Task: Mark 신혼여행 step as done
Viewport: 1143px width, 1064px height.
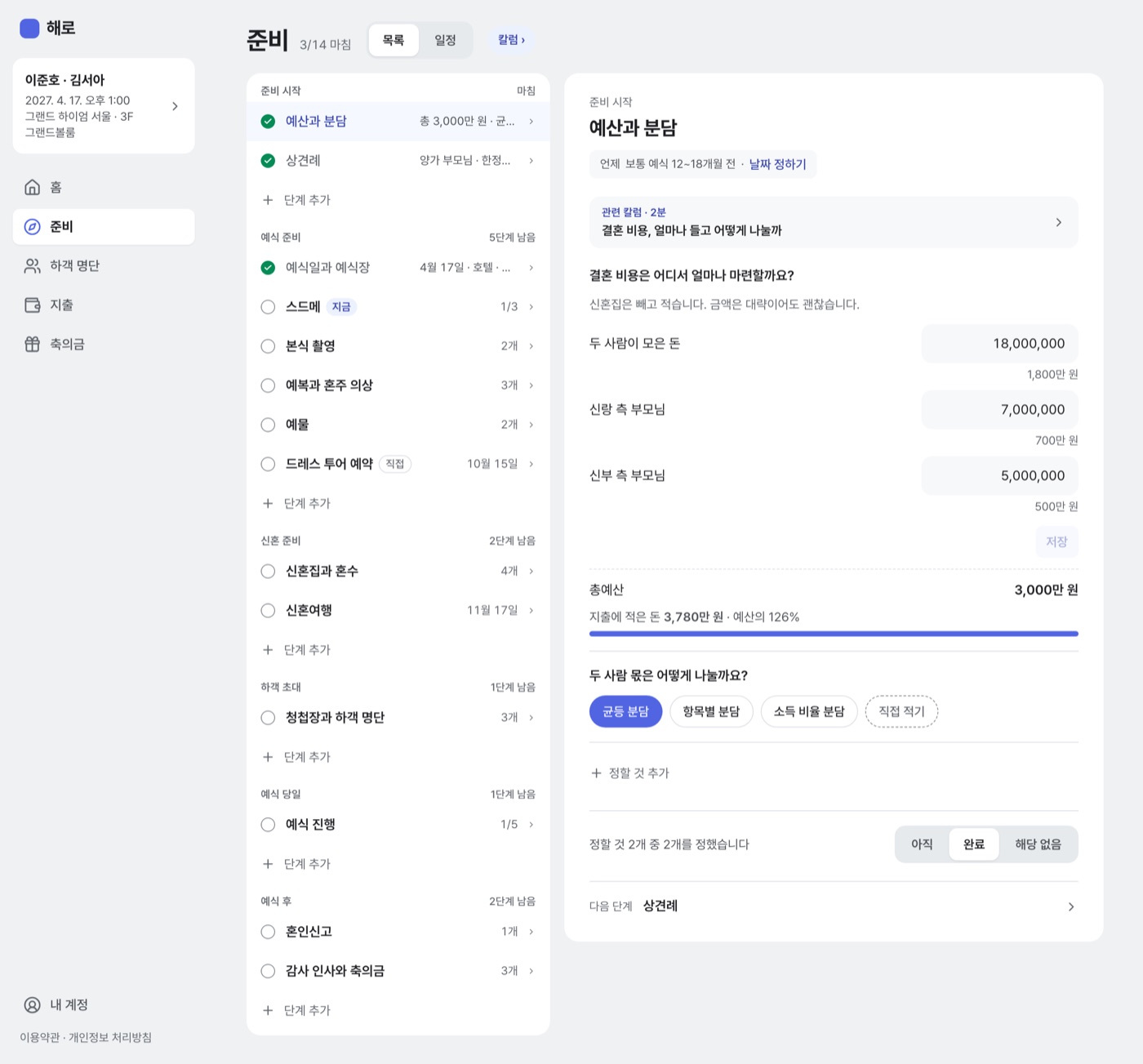Action: 268,611
